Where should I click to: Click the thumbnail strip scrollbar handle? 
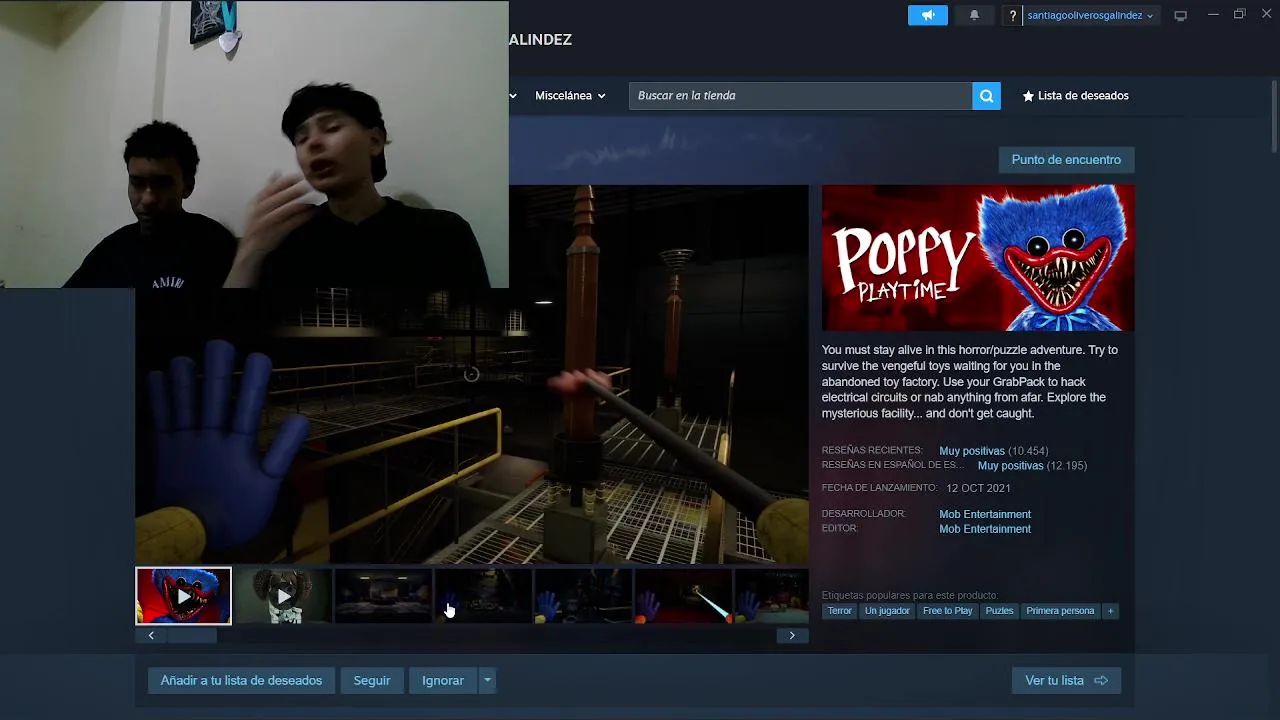click(x=192, y=635)
